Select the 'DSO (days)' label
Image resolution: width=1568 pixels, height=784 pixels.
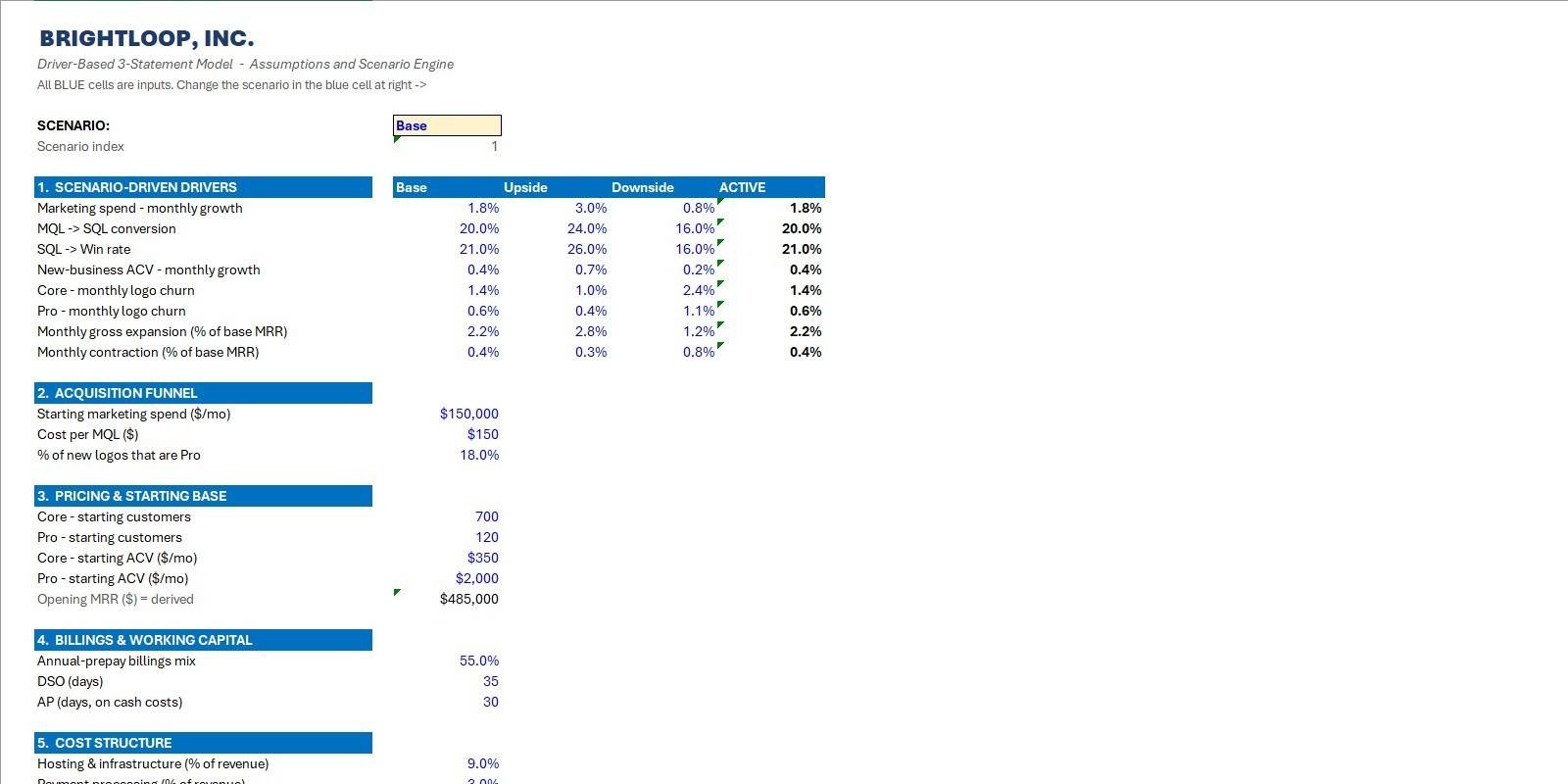point(70,681)
